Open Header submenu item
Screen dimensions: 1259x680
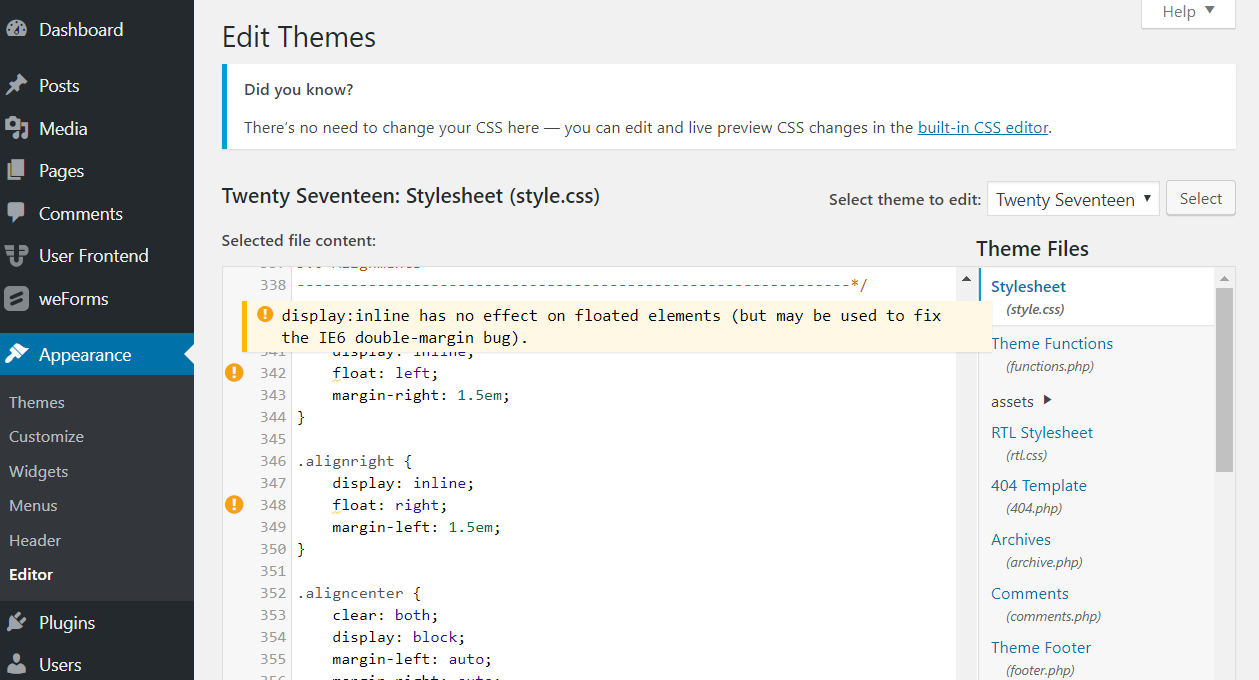tap(35, 540)
